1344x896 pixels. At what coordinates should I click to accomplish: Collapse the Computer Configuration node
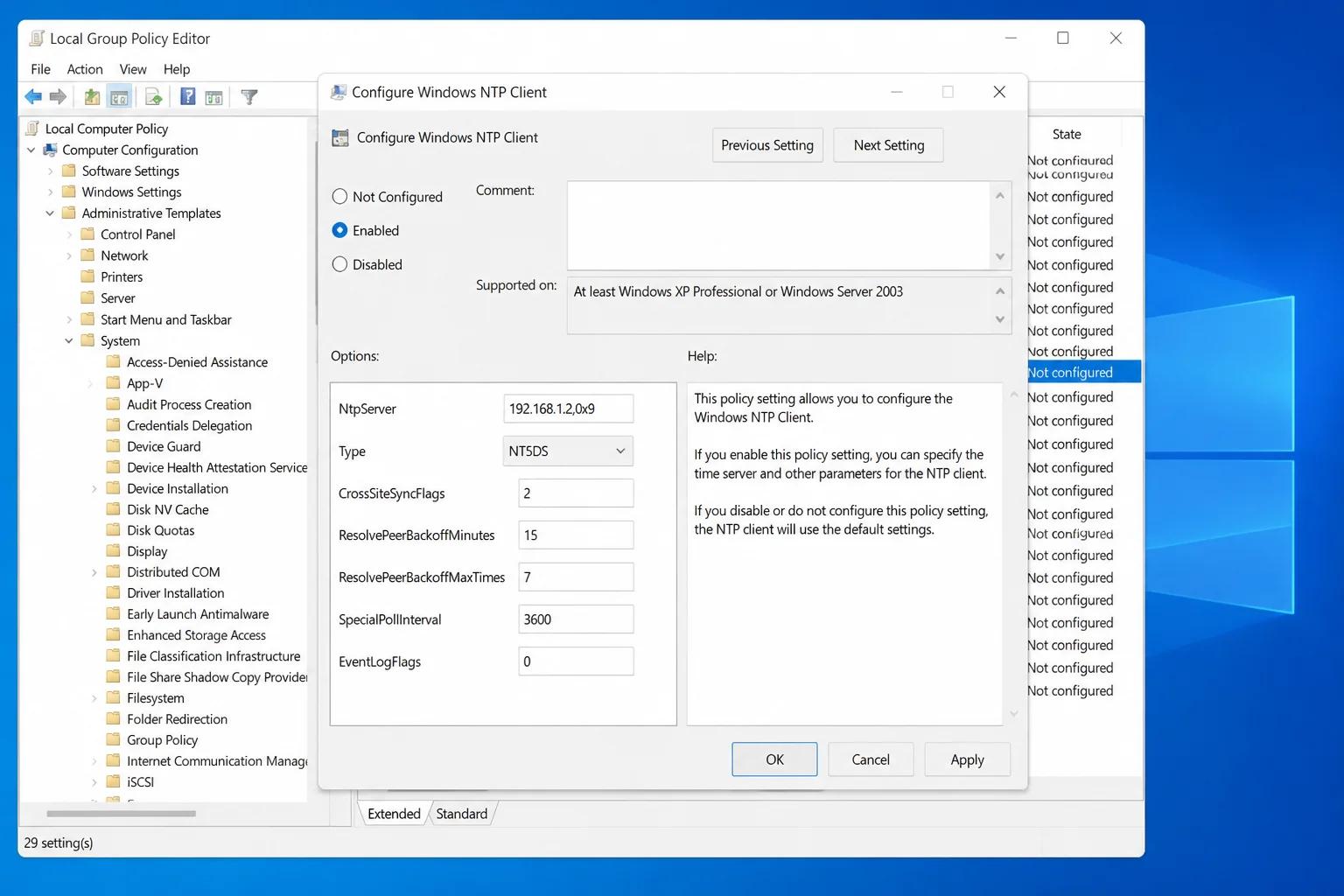click(31, 150)
